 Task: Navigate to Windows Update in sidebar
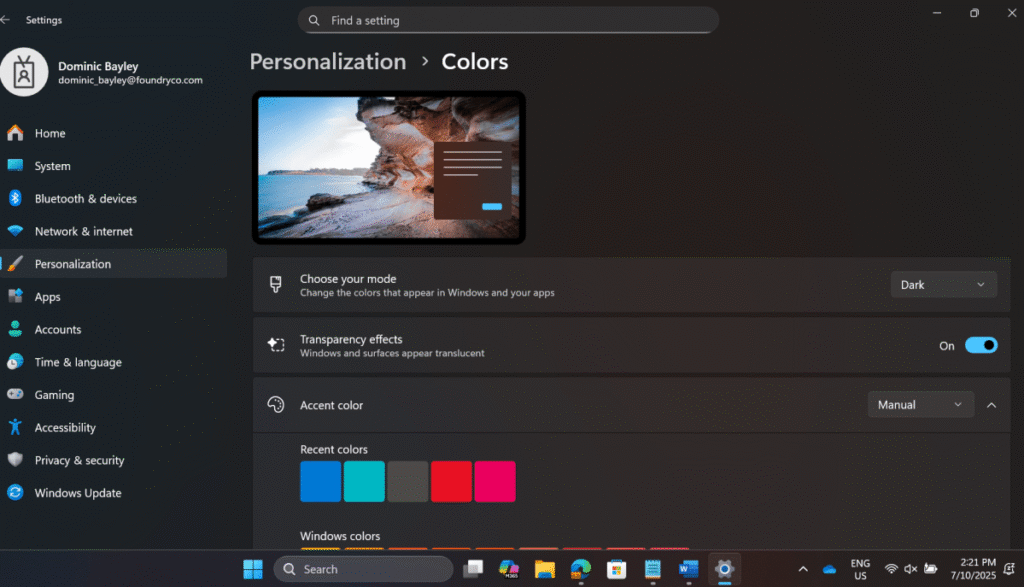pos(75,492)
